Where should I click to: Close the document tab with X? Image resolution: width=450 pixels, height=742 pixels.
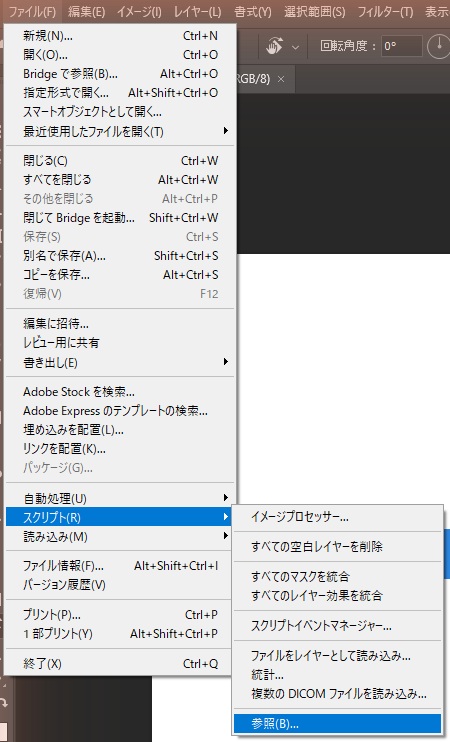[281, 79]
